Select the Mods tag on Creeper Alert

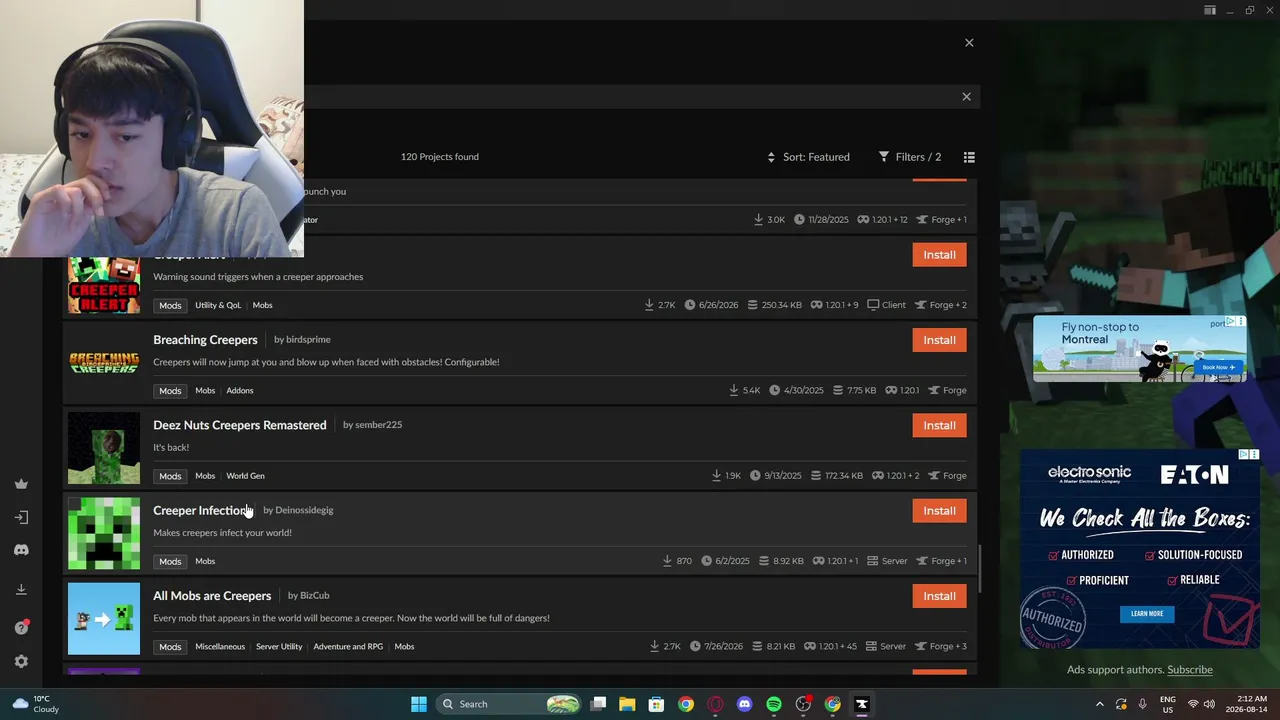tap(170, 305)
